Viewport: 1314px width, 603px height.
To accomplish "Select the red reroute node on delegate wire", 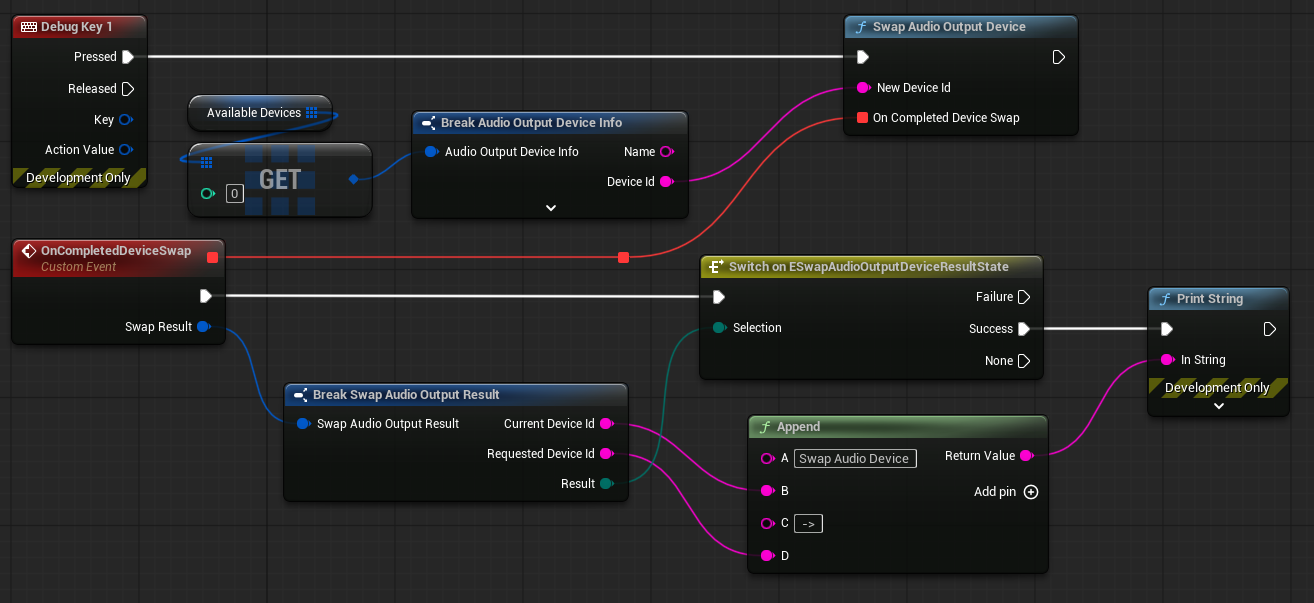I will click(624, 258).
